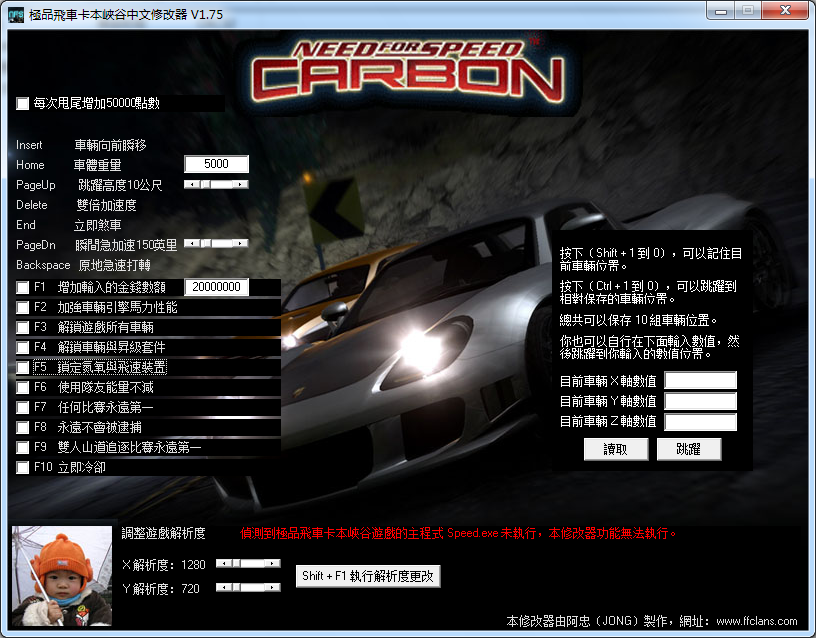
Task: Click the X 解析度 slider thumb
Action: point(237,563)
